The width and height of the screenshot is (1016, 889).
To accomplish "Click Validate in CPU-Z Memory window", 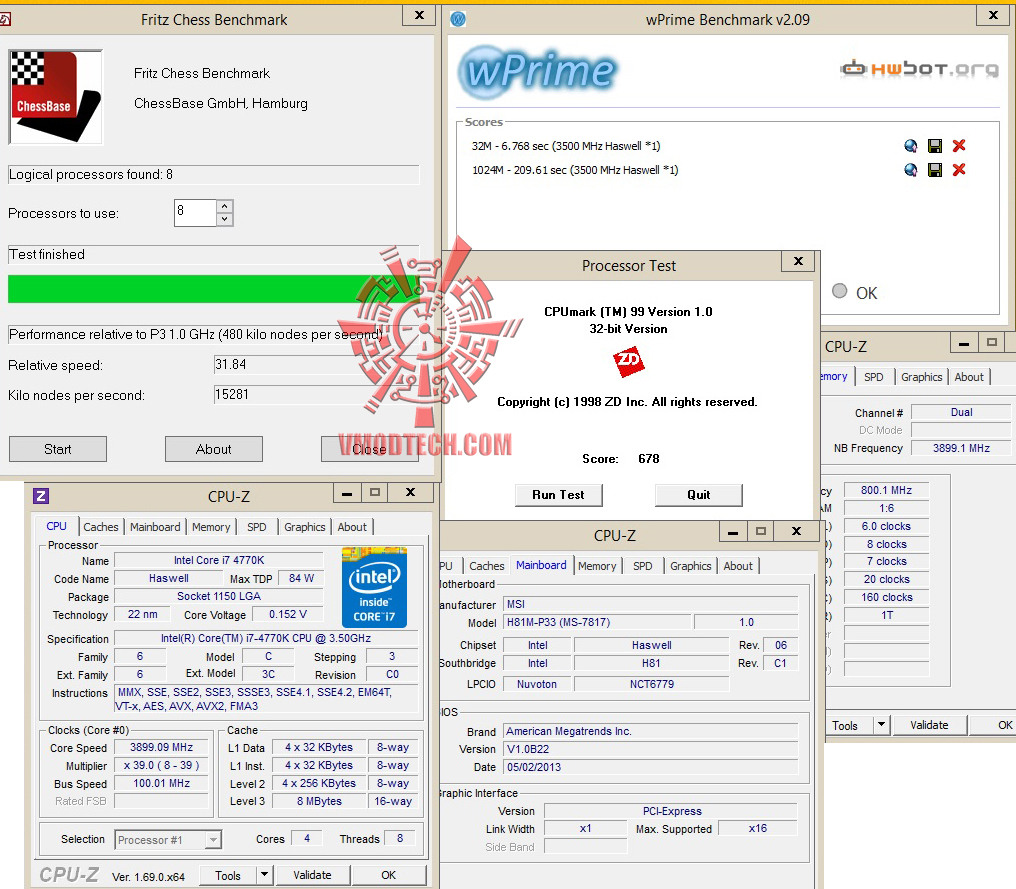I will (x=929, y=725).
